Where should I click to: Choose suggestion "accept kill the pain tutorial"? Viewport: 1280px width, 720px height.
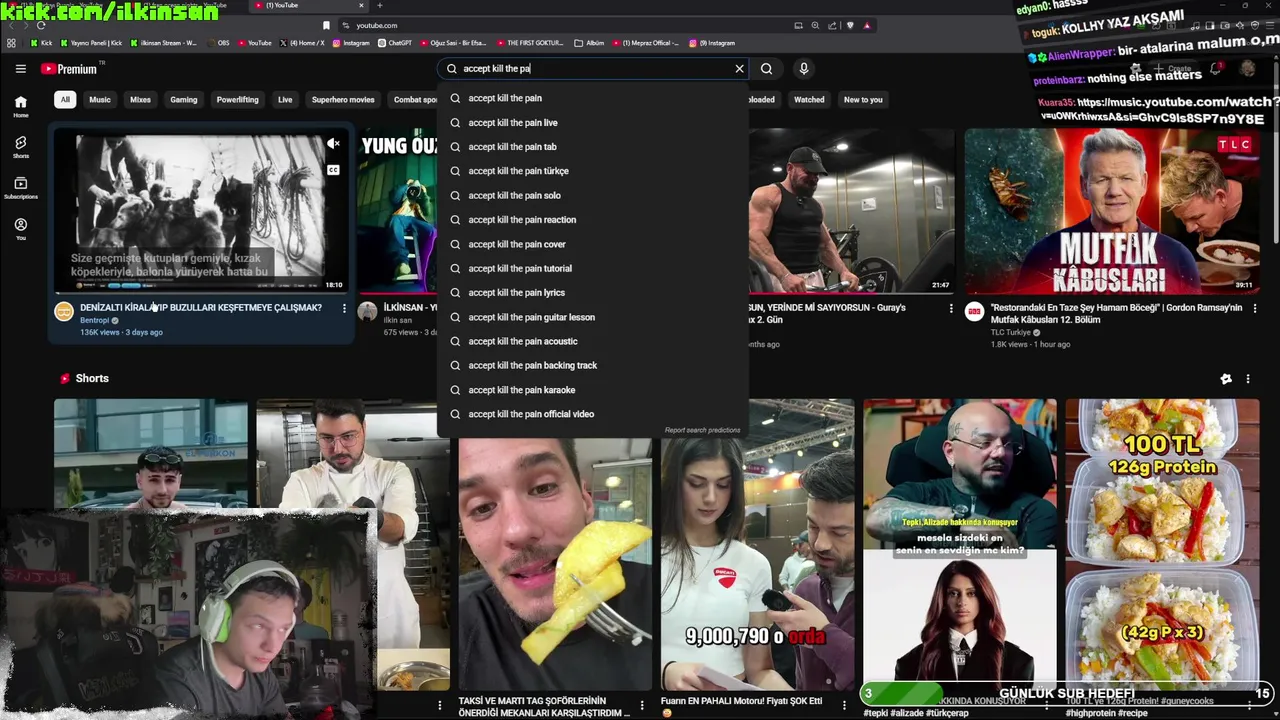pyautogui.click(x=593, y=268)
